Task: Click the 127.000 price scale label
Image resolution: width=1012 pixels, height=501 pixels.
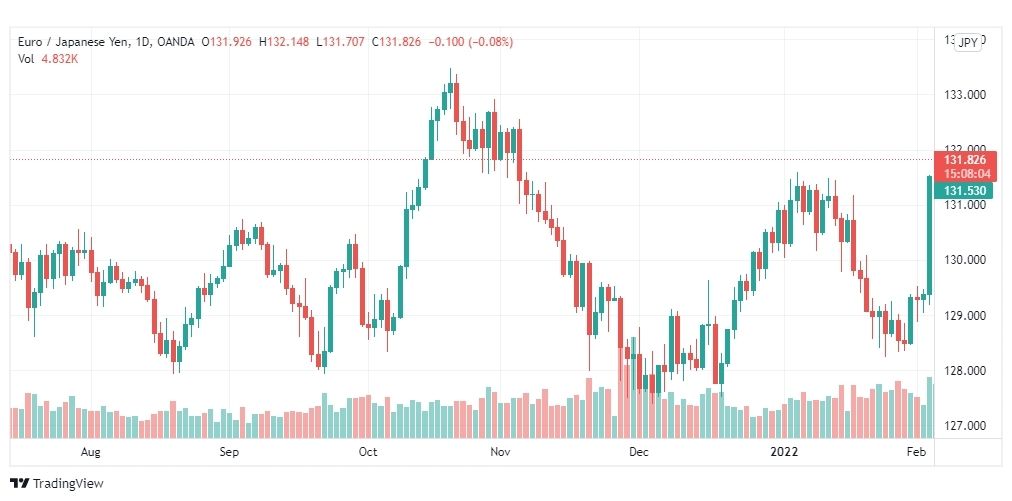Action: click(x=964, y=425)
